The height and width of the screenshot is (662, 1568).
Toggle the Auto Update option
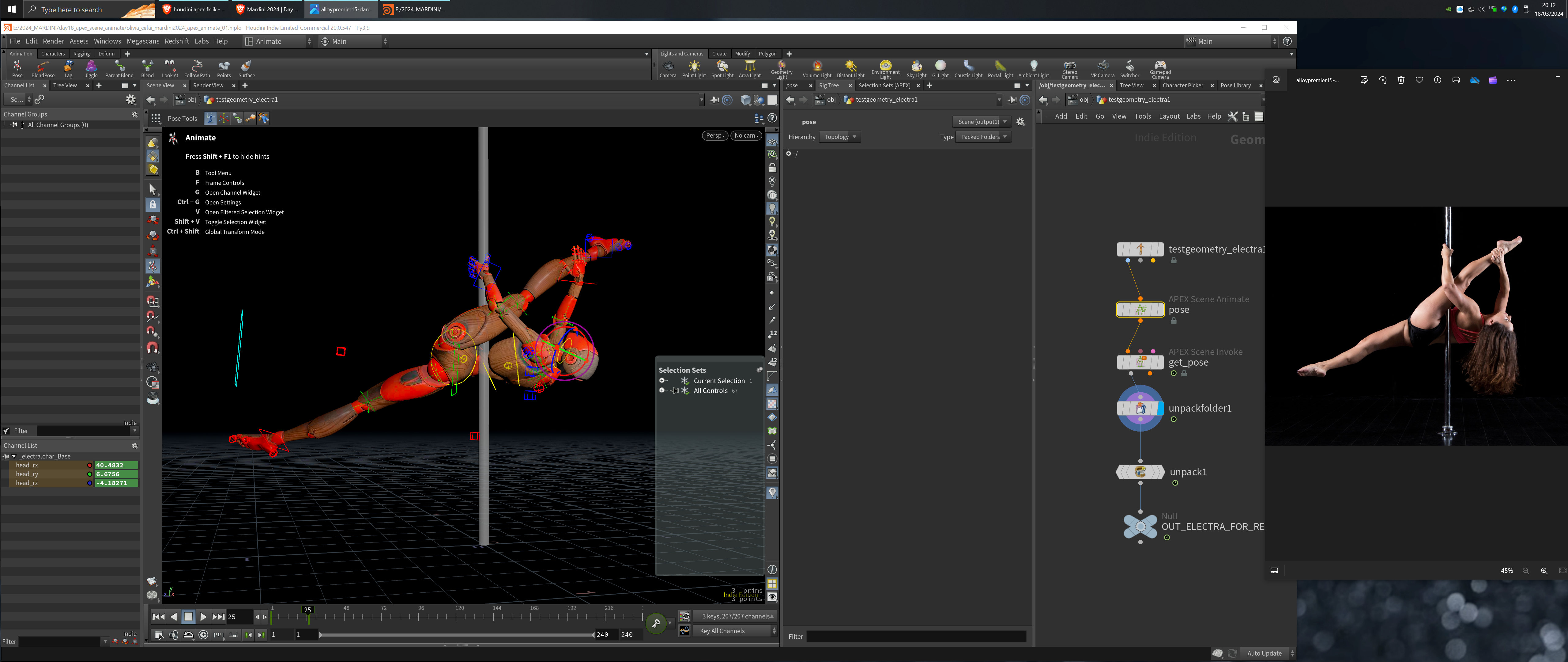click(x=1264, y=653)
